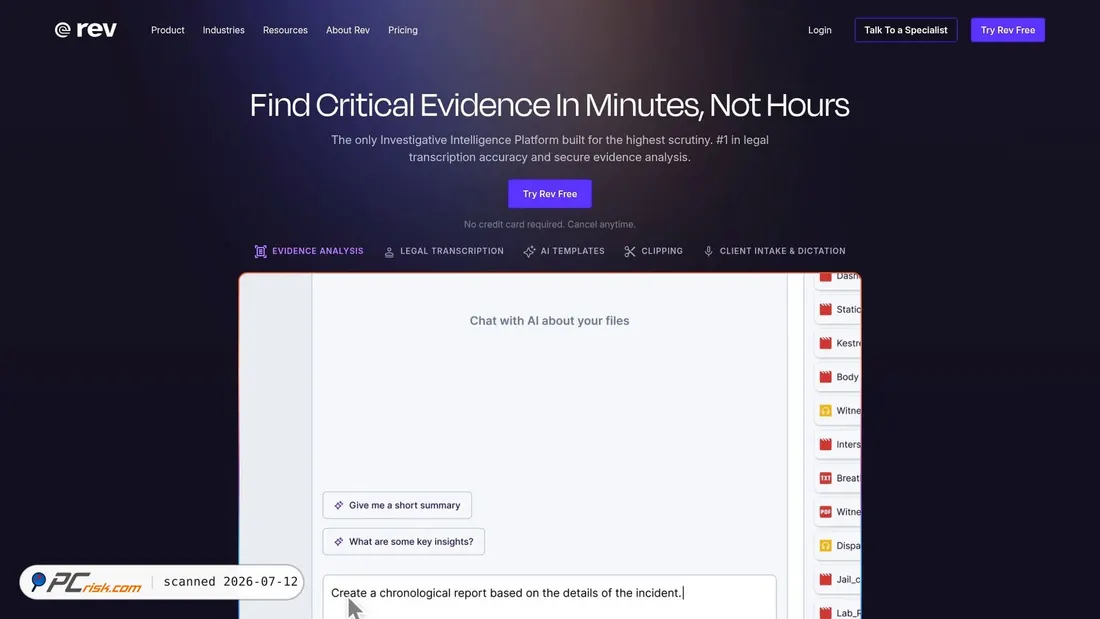Screen dimensions: 1100x619
Task: Open the Product menu
Action: [x=168, y=30]
